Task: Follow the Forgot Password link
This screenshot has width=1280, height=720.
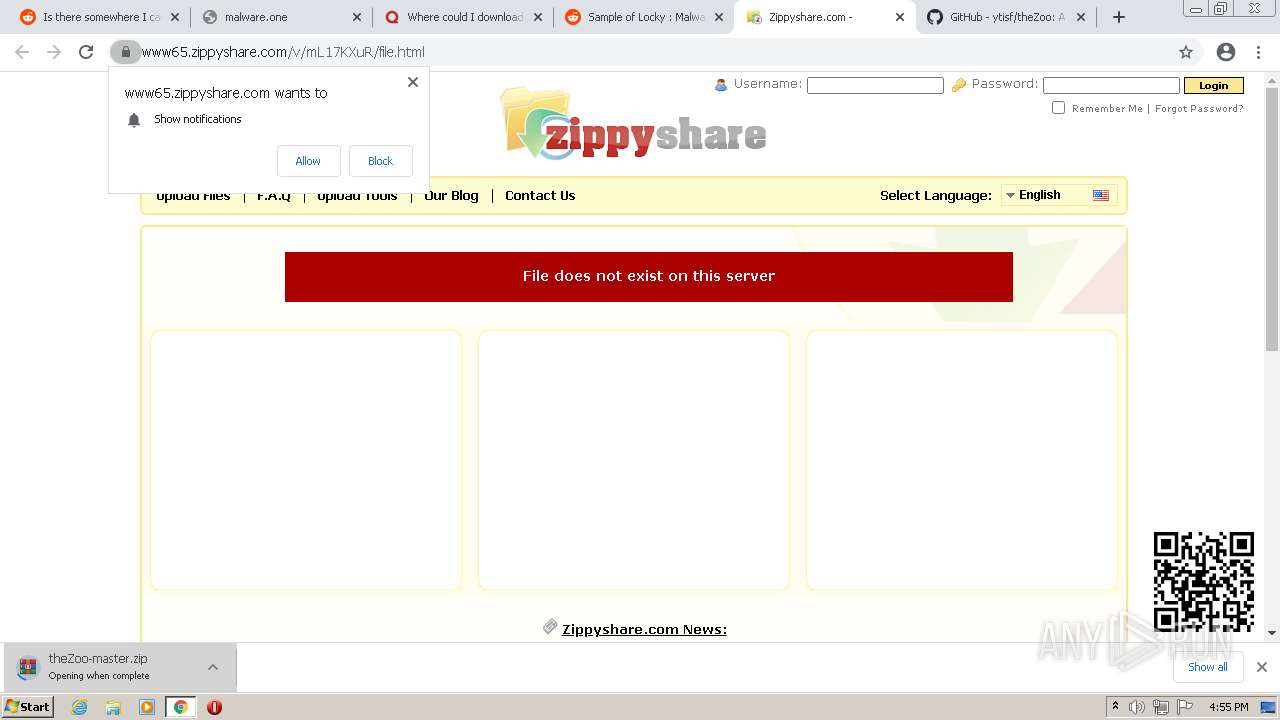Action: [x=1199, y=109]
